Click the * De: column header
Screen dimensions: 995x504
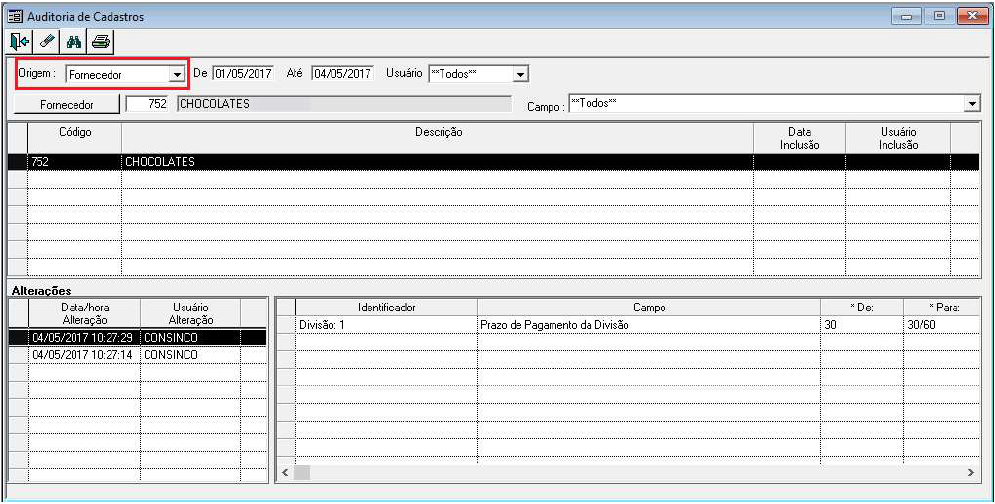[x=862, y=307]
